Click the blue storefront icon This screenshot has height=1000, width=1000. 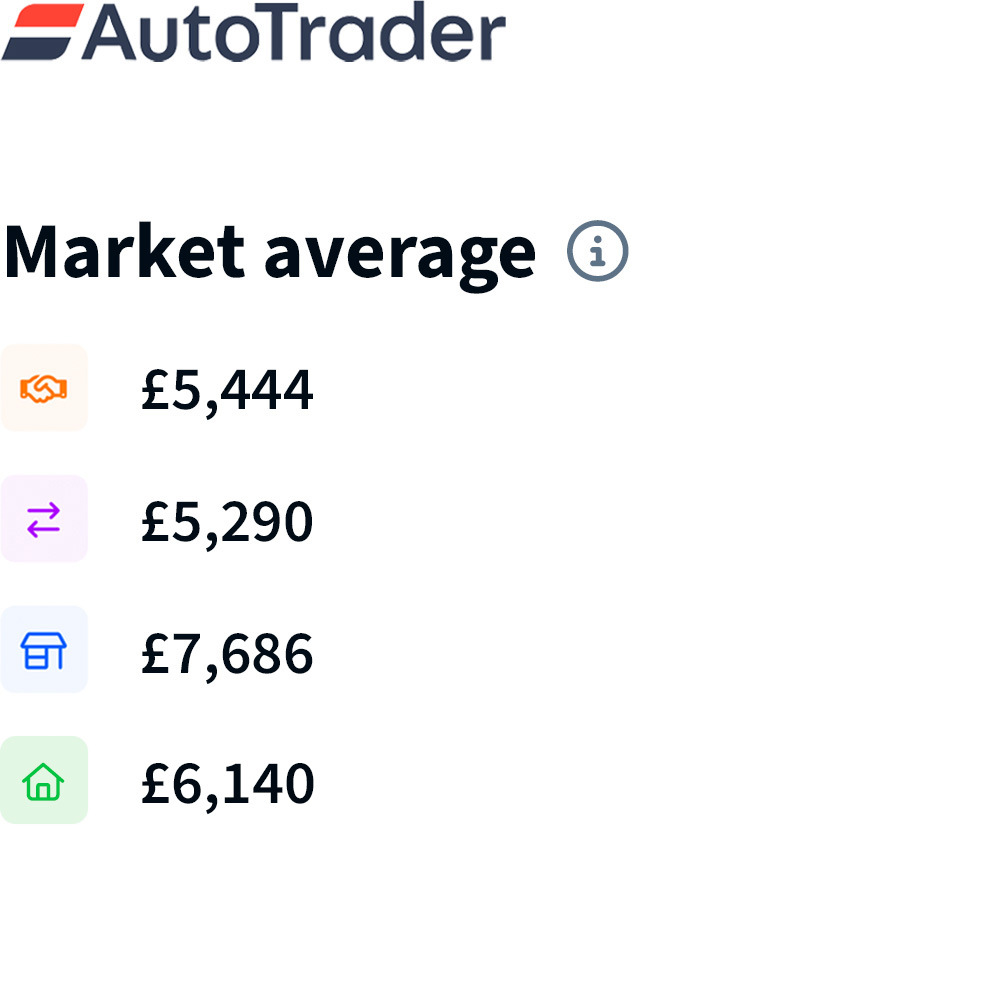click(43, 650)
